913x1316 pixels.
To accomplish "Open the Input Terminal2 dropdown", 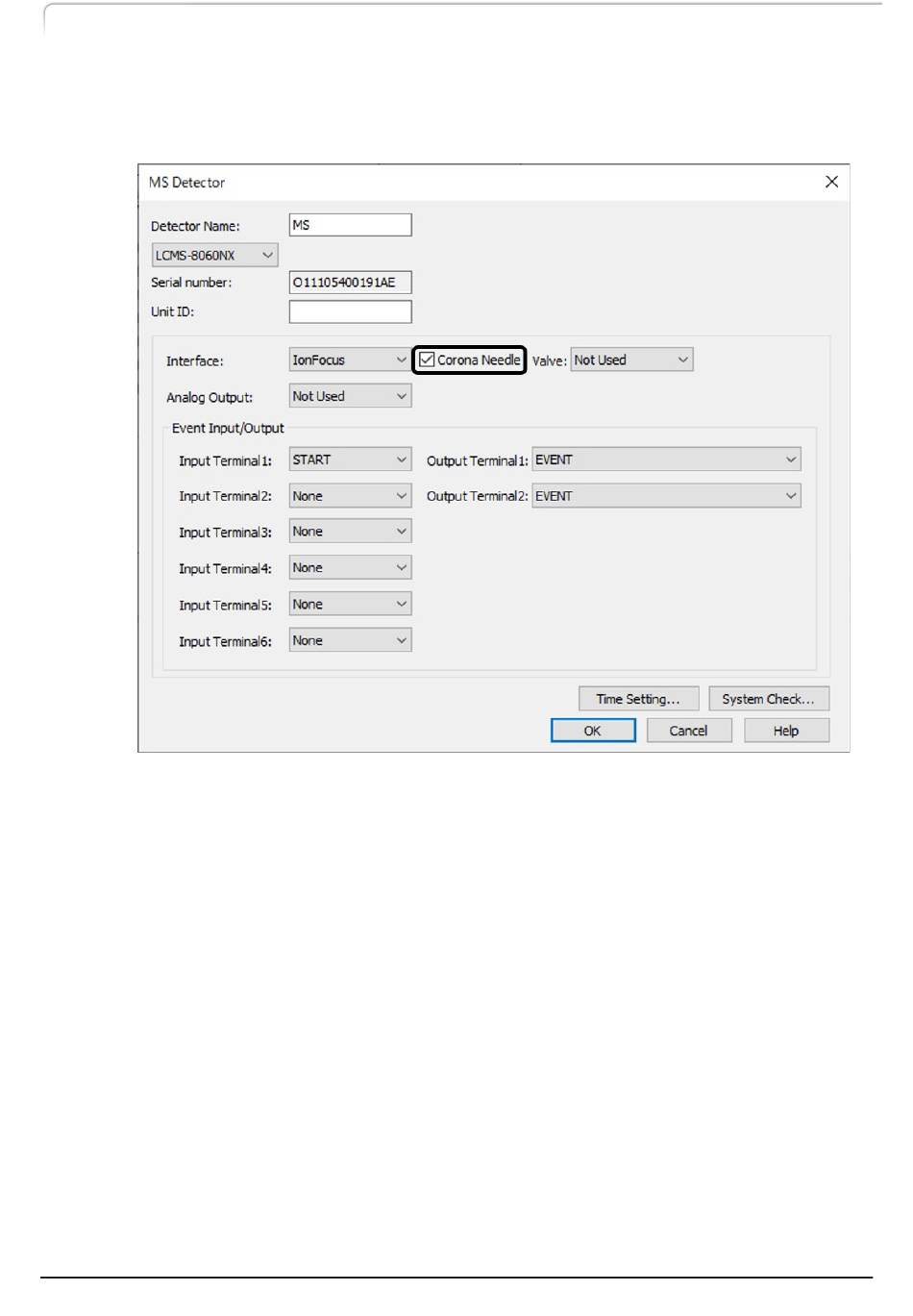I will coord(351,496).
